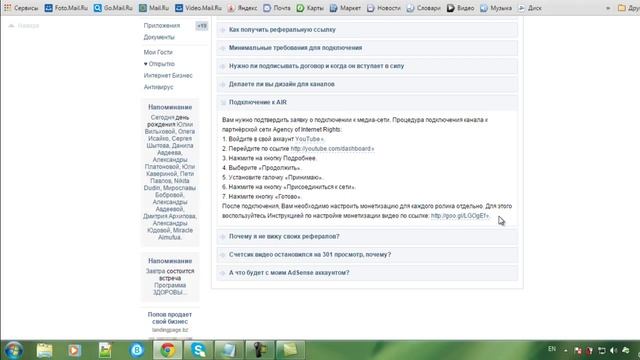Open the Сервисы apps grid bookmark

(21, 8)
